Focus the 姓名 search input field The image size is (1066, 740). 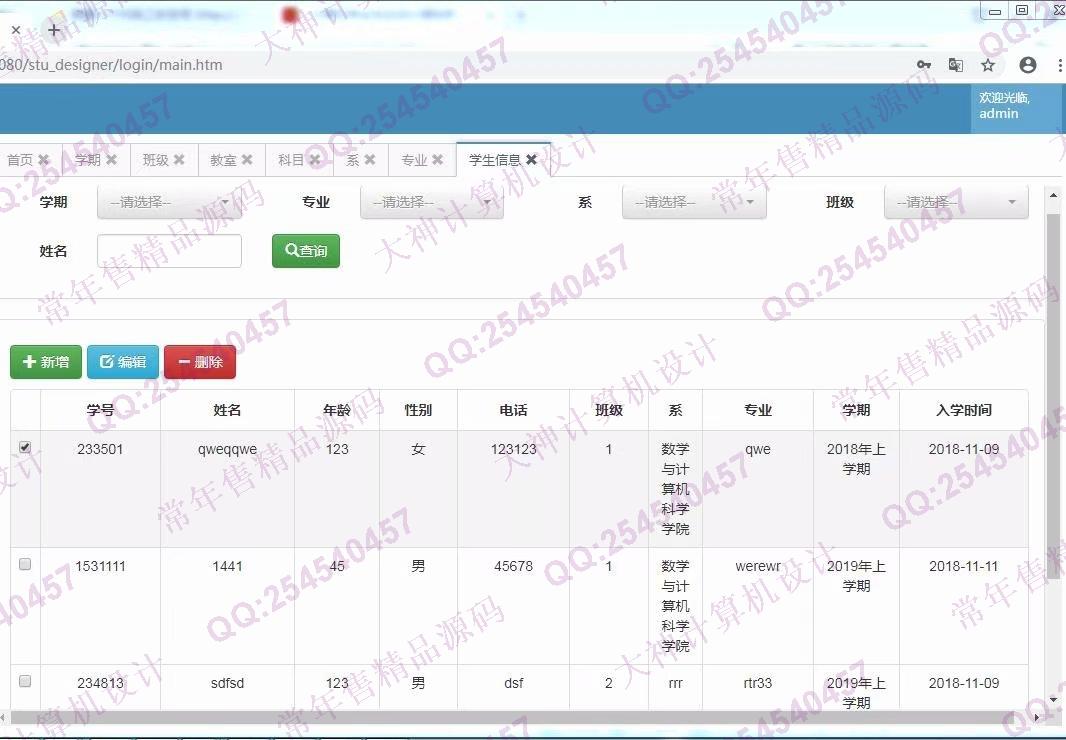tap(169, 251)
